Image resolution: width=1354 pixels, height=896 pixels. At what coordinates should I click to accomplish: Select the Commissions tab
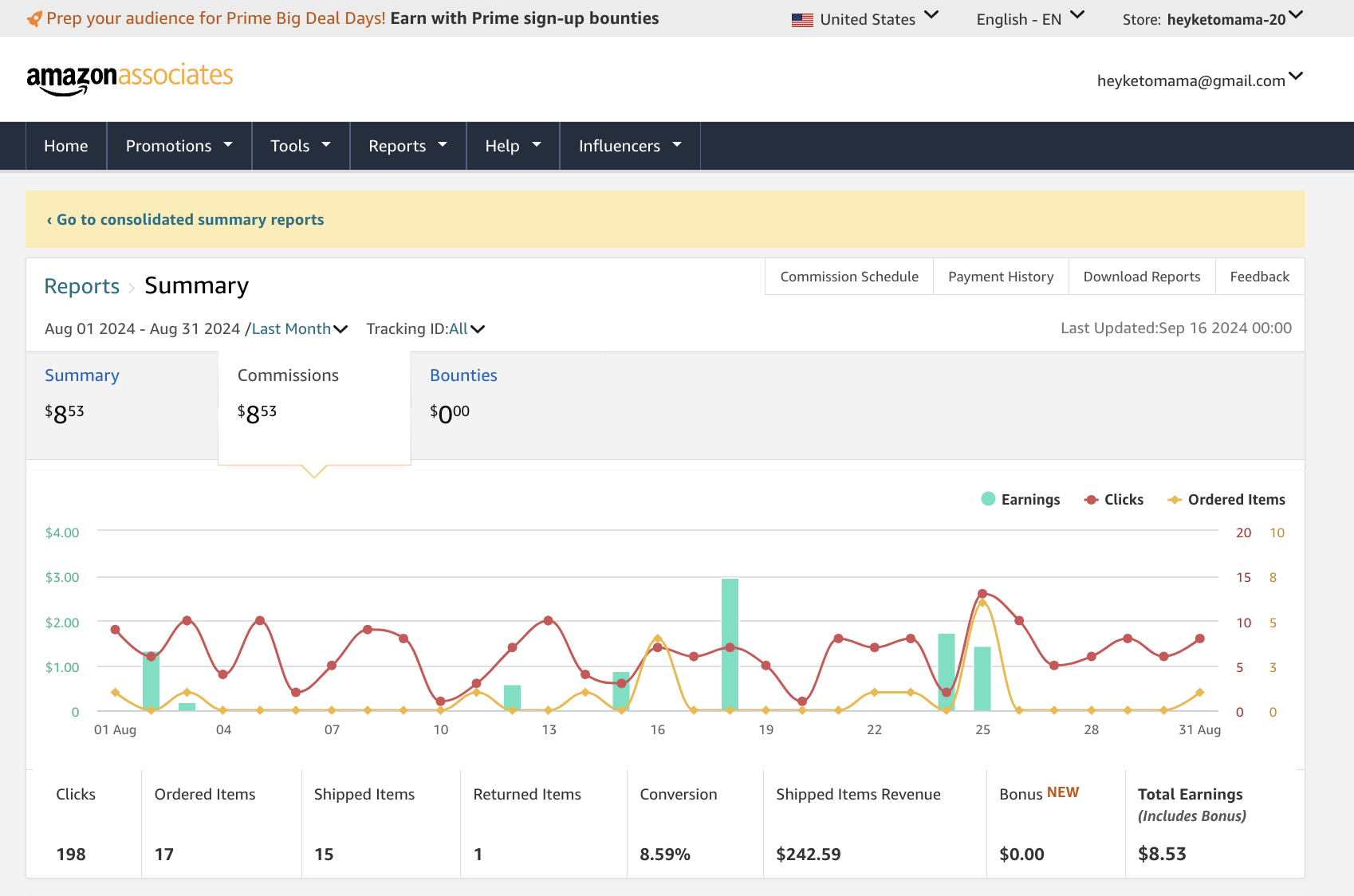click(314, 407)
